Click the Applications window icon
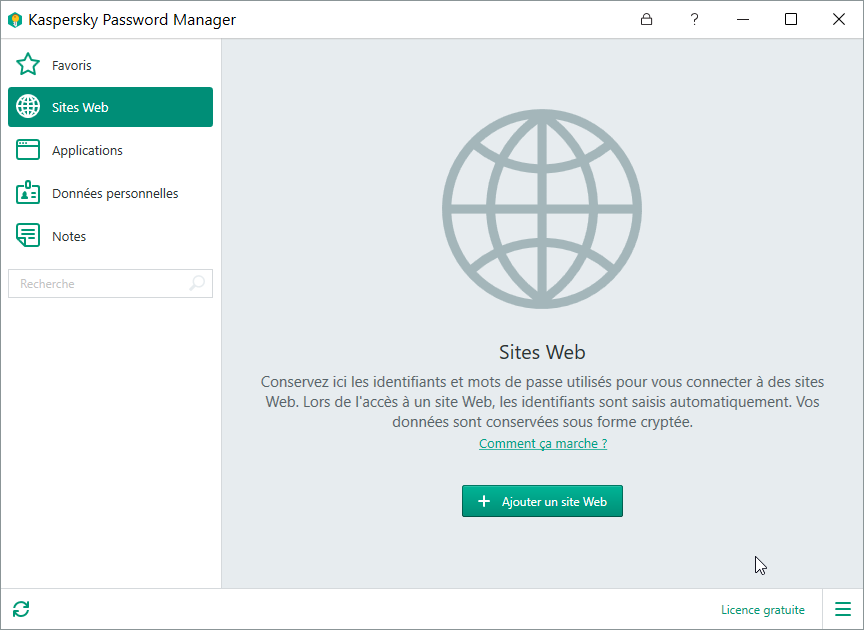The width and height of the screenshot is (864, 630). 28,149
